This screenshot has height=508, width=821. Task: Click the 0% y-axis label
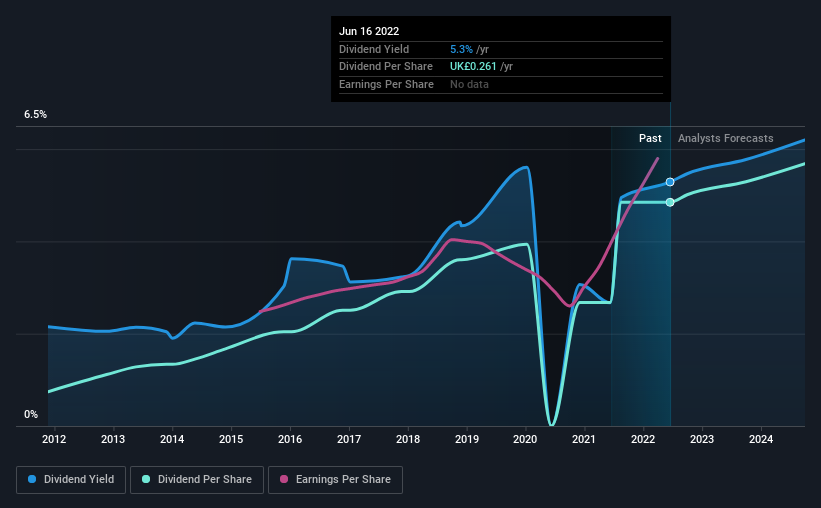pyautogui.click(x=31, y=414)
